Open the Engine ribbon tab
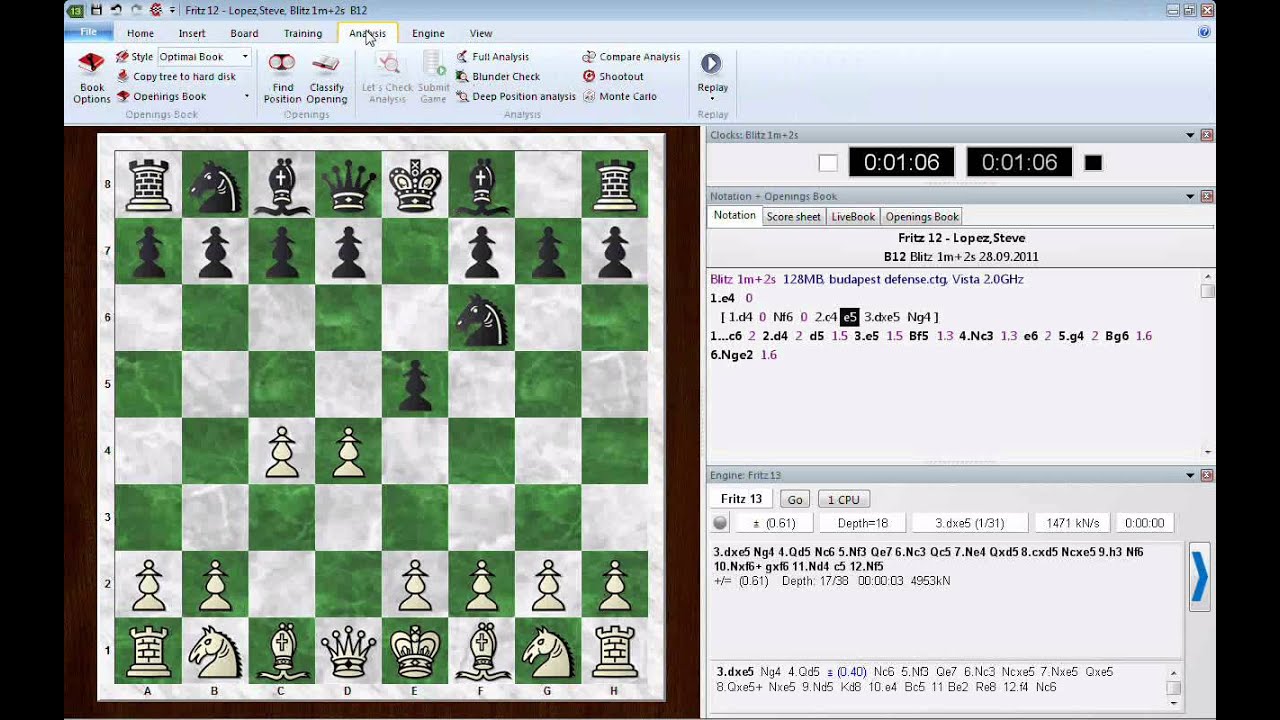Screen dimensions: 1280x720 428,33
